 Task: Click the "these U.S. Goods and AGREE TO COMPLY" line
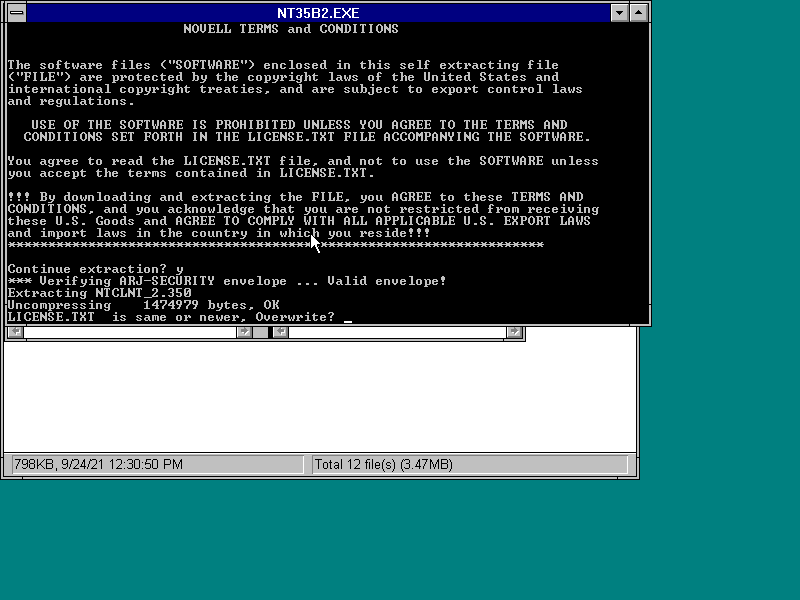click(x=299, y=221)
